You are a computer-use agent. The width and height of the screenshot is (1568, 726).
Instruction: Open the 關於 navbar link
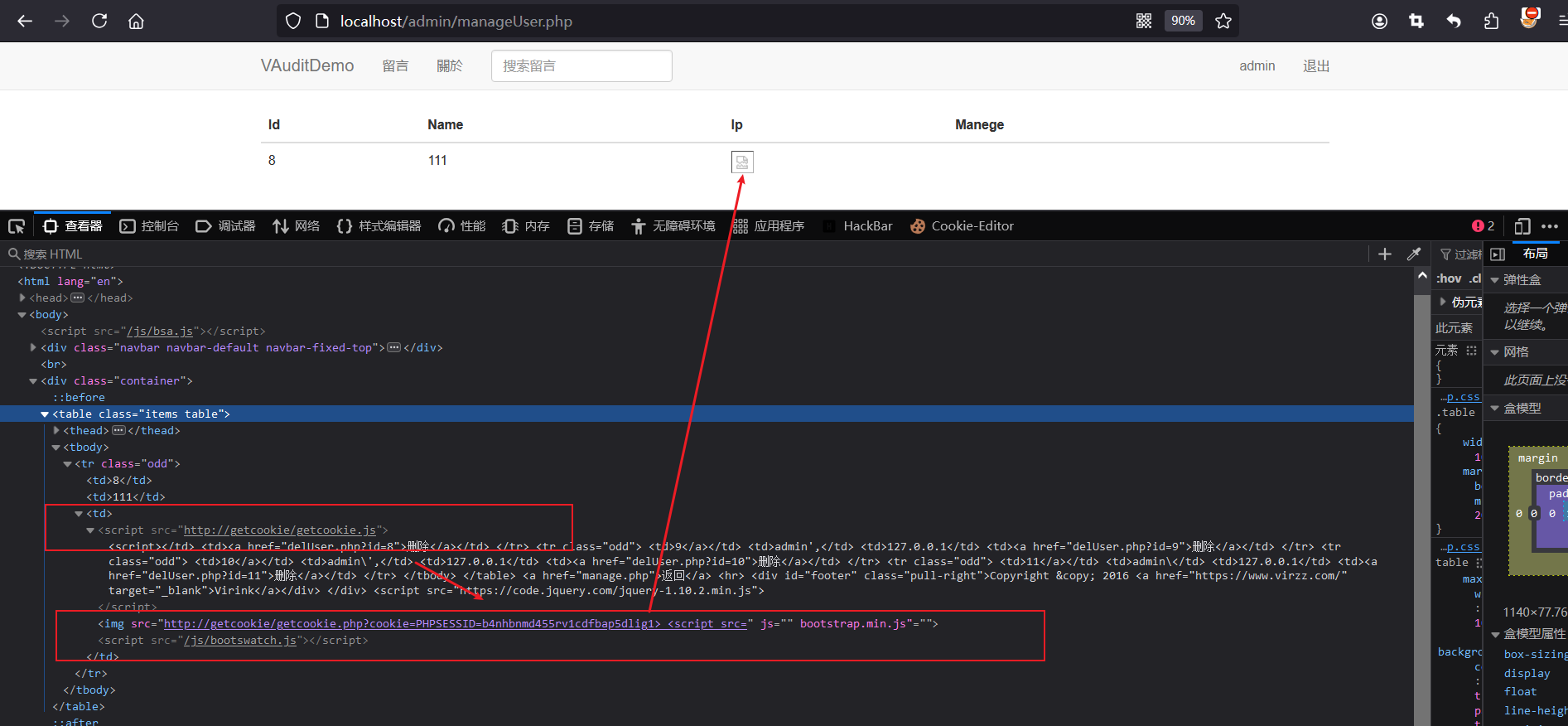click(450, 66)
